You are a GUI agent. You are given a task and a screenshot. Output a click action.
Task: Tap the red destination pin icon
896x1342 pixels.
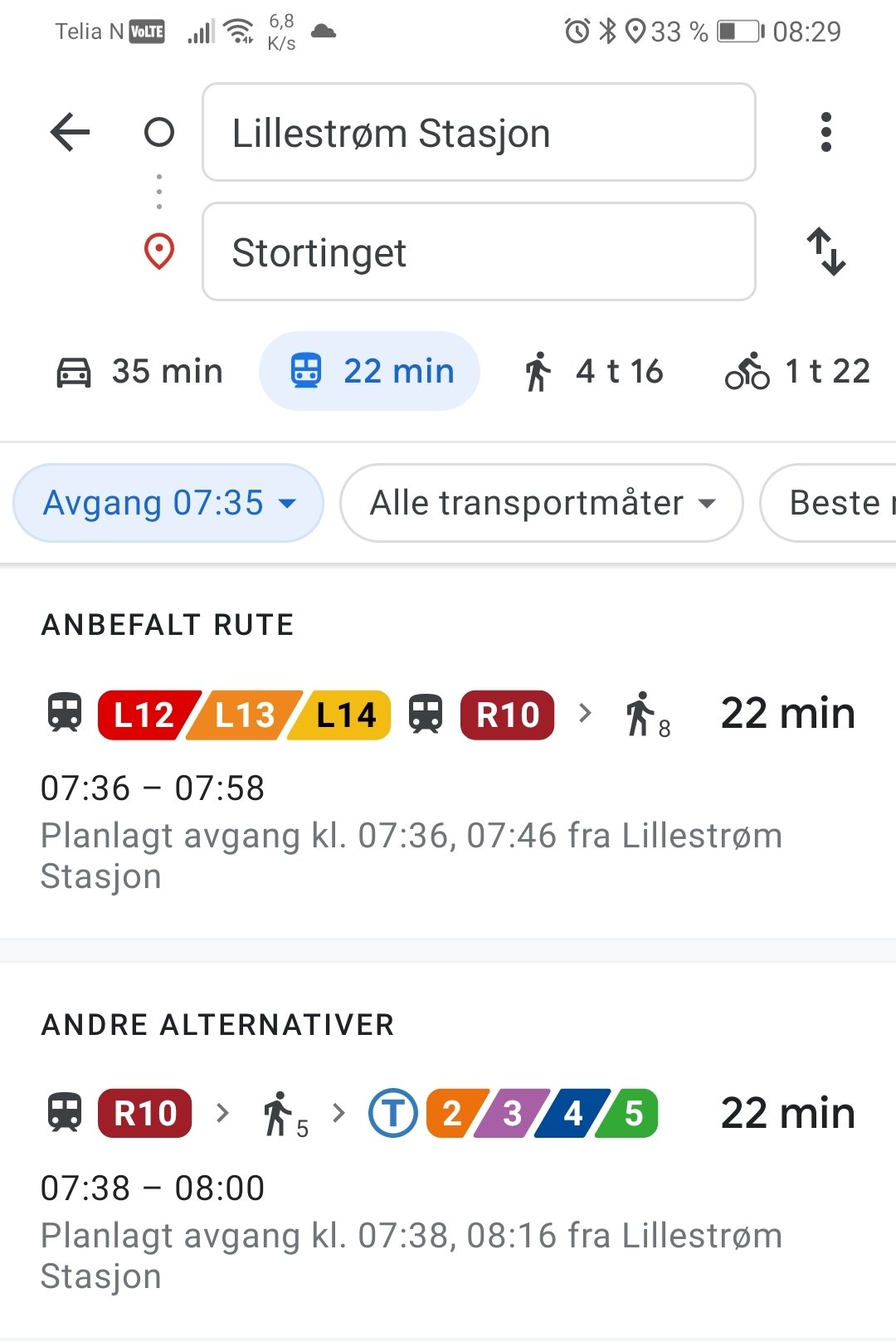coord(159,251)
